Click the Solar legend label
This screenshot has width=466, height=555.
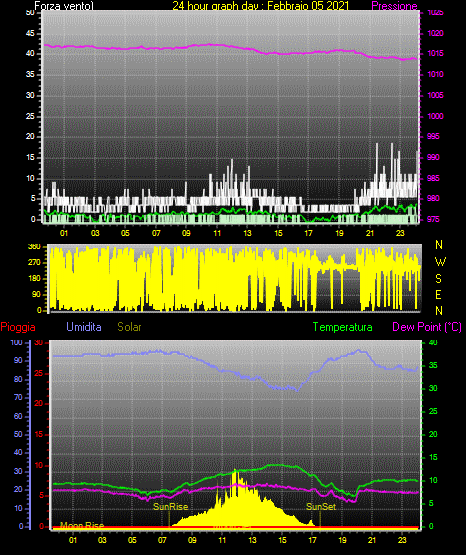pyautogui.click(x=130, y=327)
